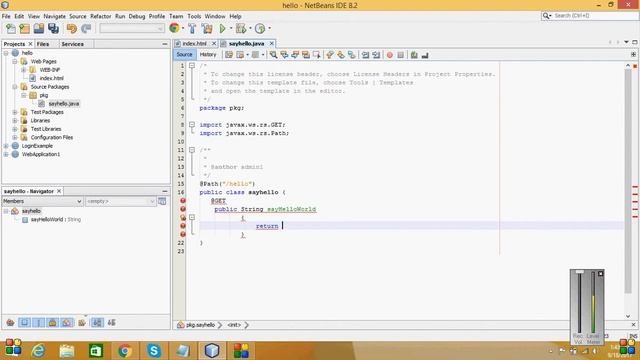Click the Build Project hammer icon
The width and height of the screenshot is (640, 360).
(x=192, y=29)
